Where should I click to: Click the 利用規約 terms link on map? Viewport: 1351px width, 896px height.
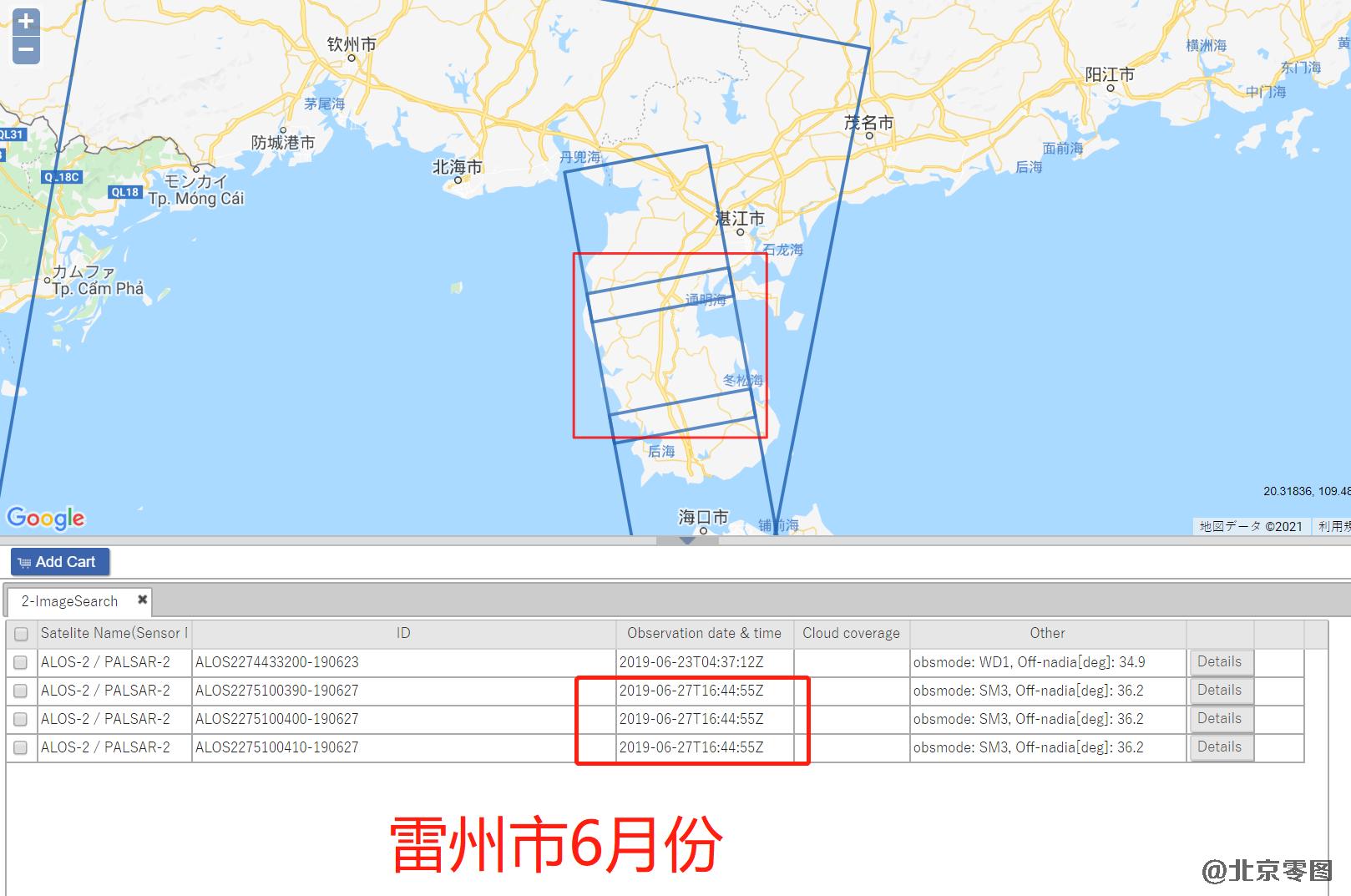tap(1333, 526)
